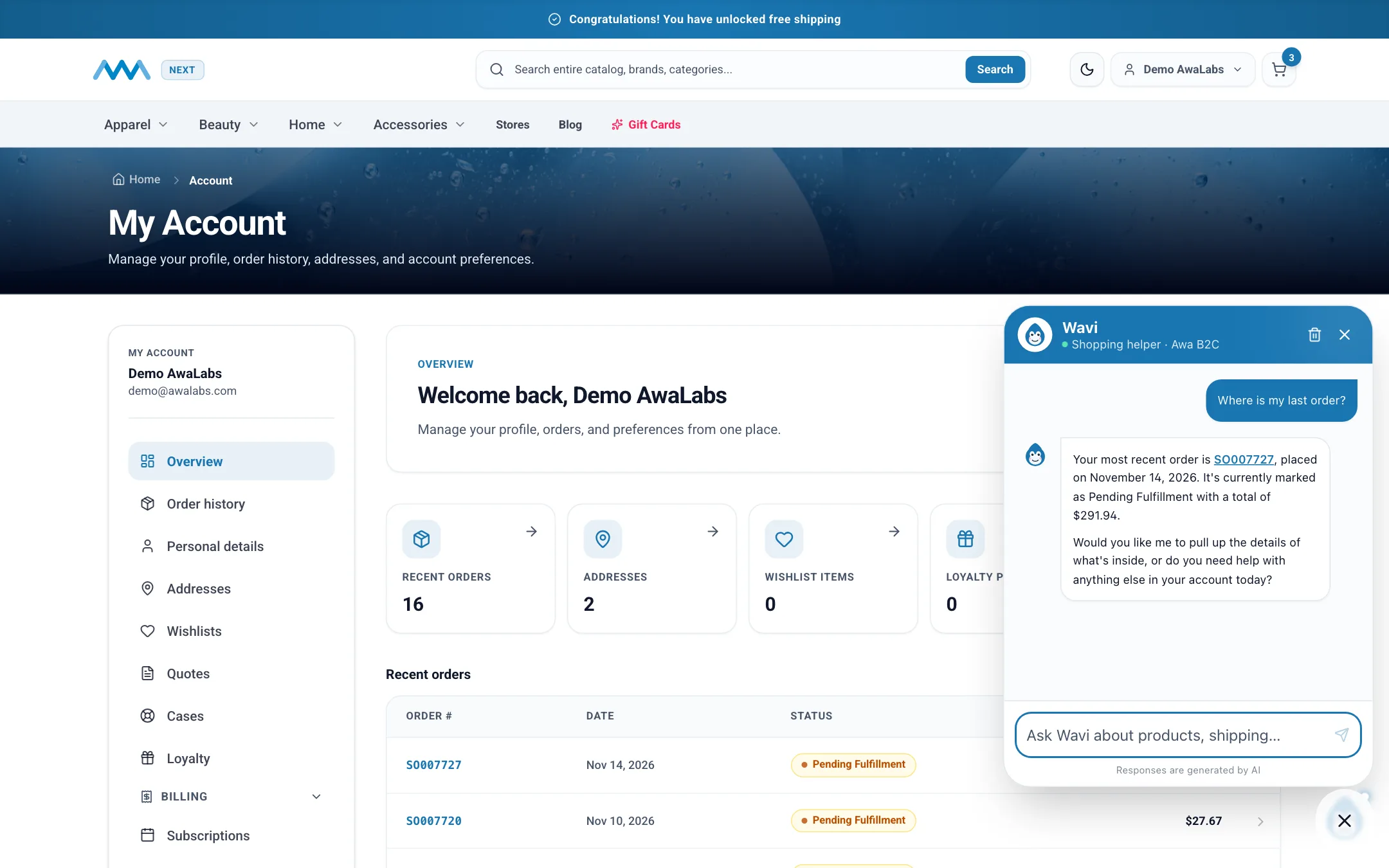Collapse the floating chat launcher button
This screenshot has width=1389, height=868.
tap(1344, 820)
